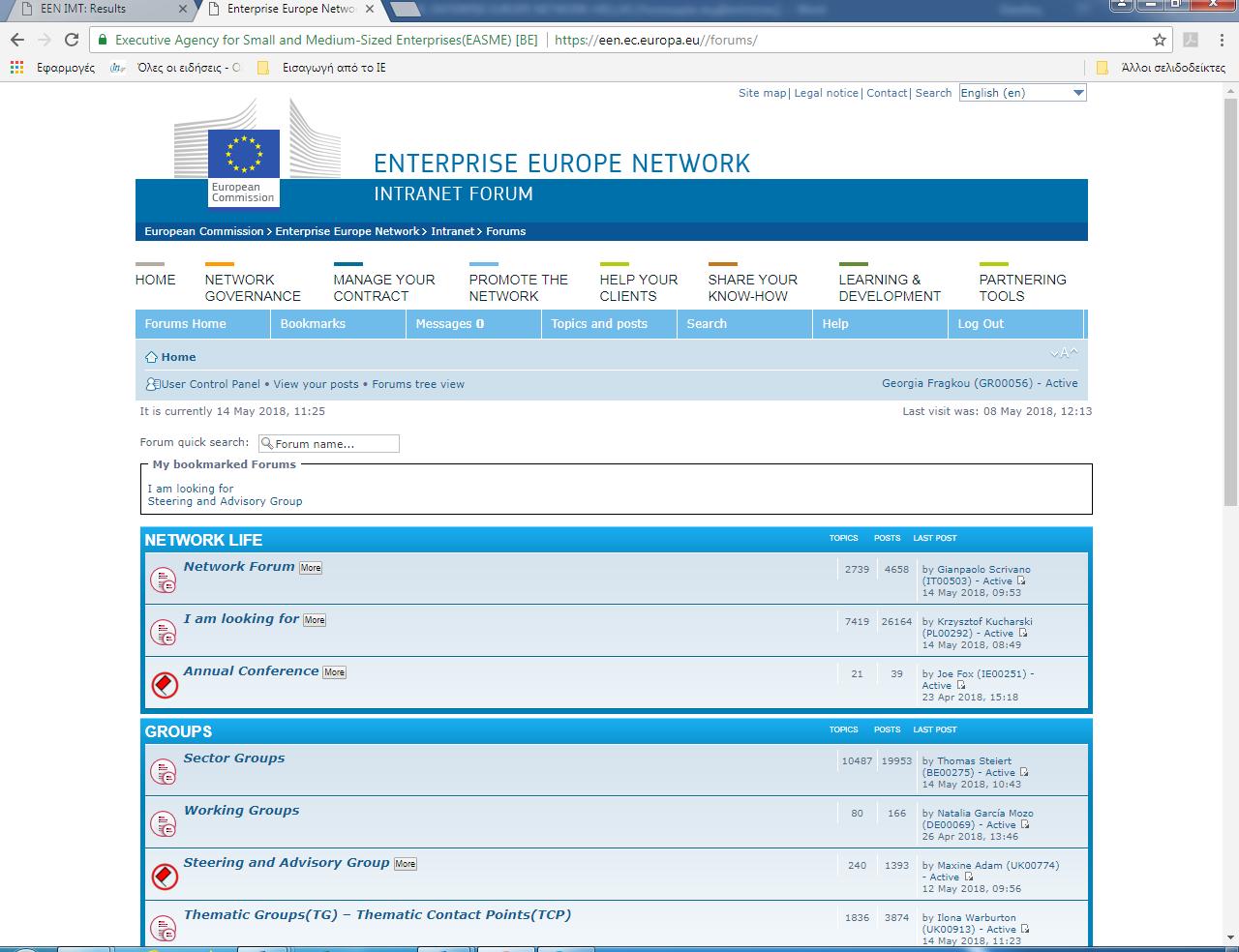Open the forum Search tab
This screenshot has height=952, width=1239.
744,324
